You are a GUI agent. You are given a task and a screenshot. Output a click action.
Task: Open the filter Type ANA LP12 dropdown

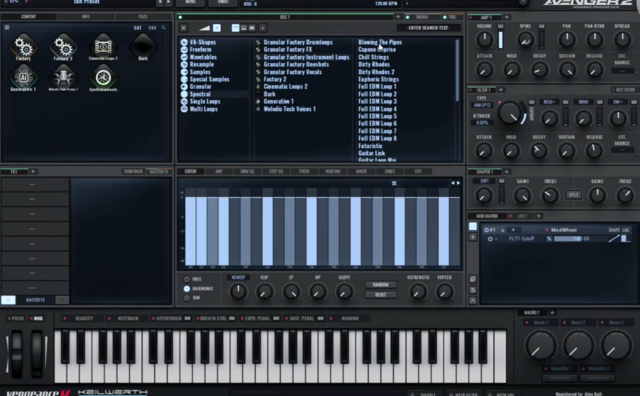click(482, 105)
